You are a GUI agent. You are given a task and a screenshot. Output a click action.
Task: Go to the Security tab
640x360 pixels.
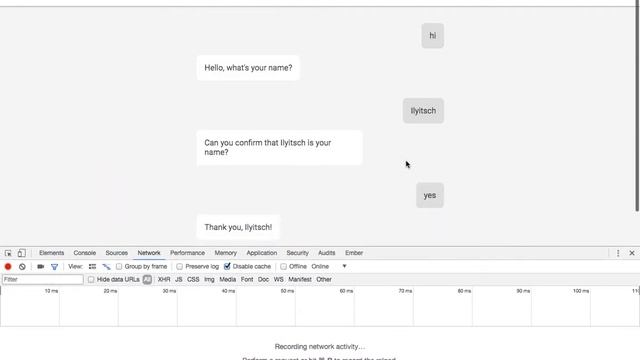298,253
